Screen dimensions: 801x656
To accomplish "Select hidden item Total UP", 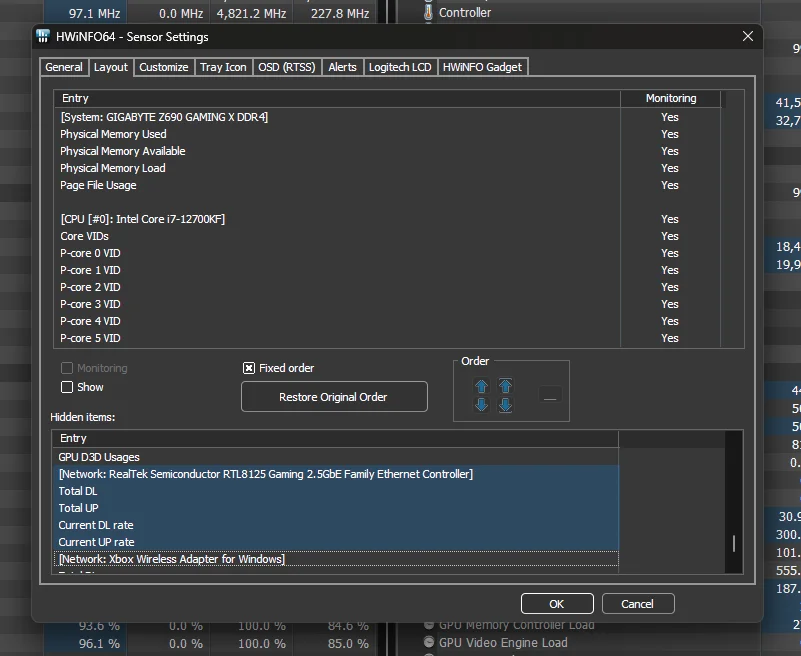I will [335, 508].
